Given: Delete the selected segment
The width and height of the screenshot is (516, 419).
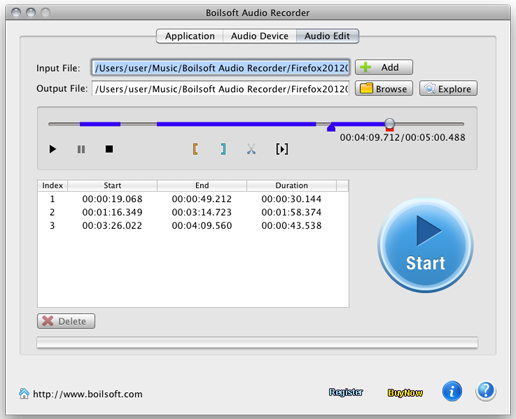Looking at the screenshot, I should pos(66,321).
